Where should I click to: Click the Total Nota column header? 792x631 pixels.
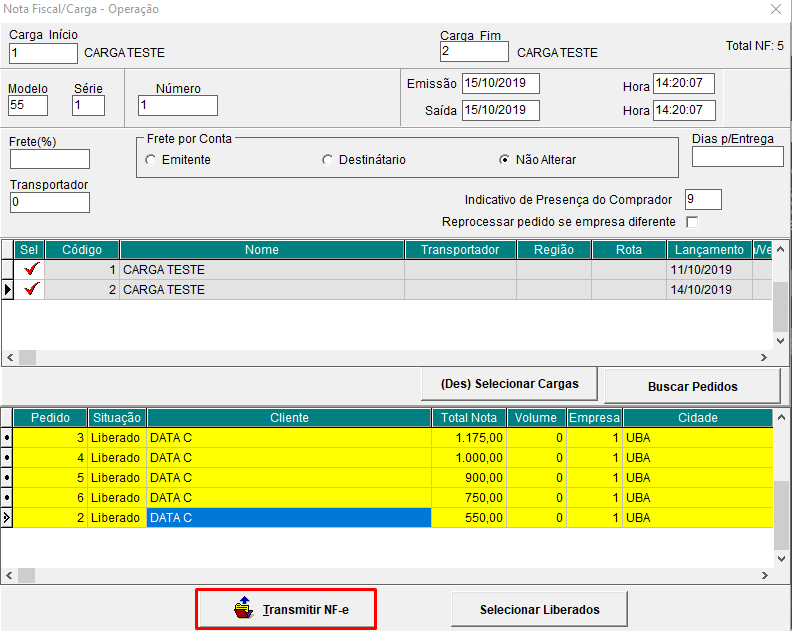[468, 418]
